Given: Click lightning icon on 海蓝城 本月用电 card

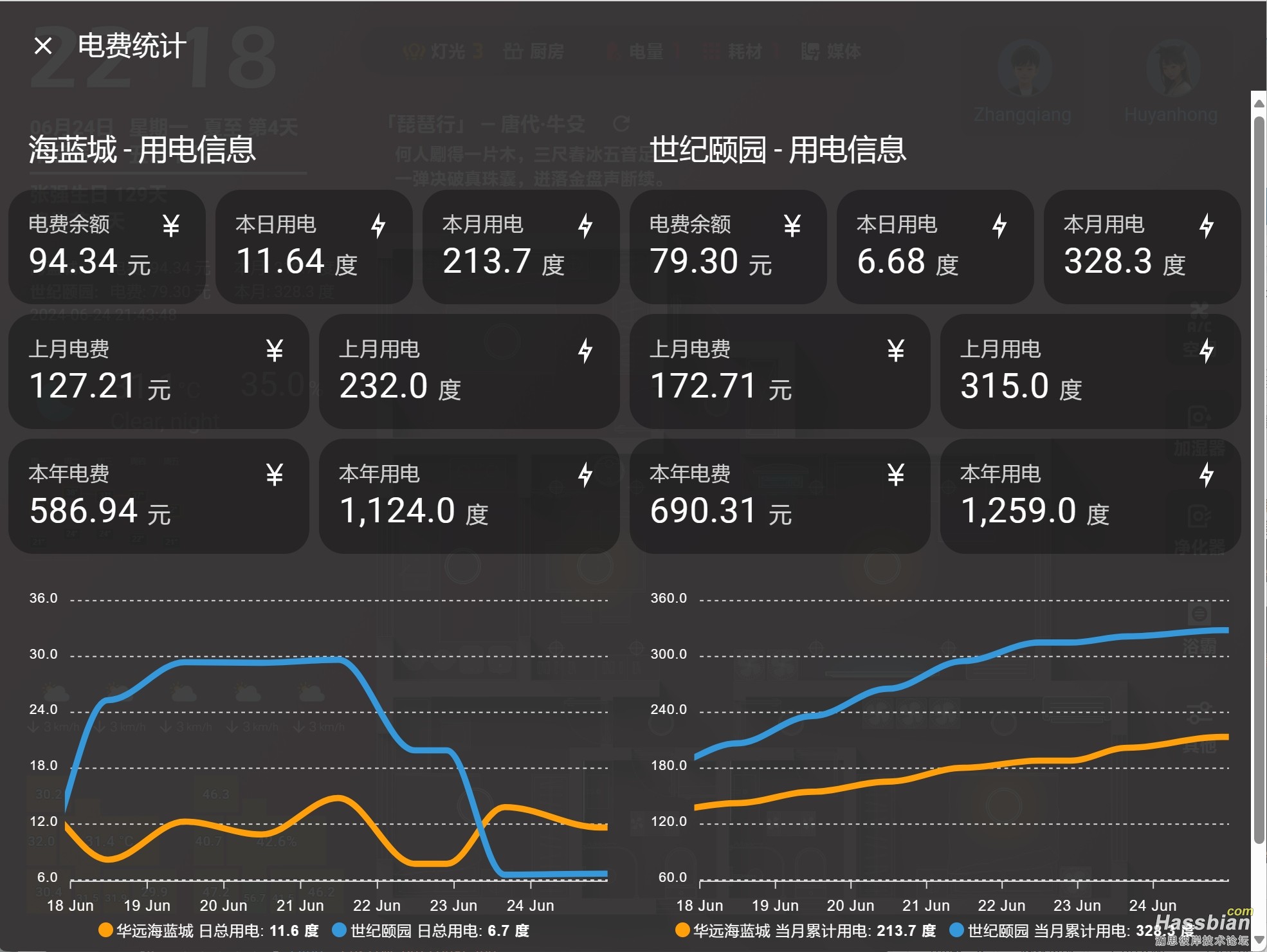Looking at the screenshot, I should coord(585,226).
